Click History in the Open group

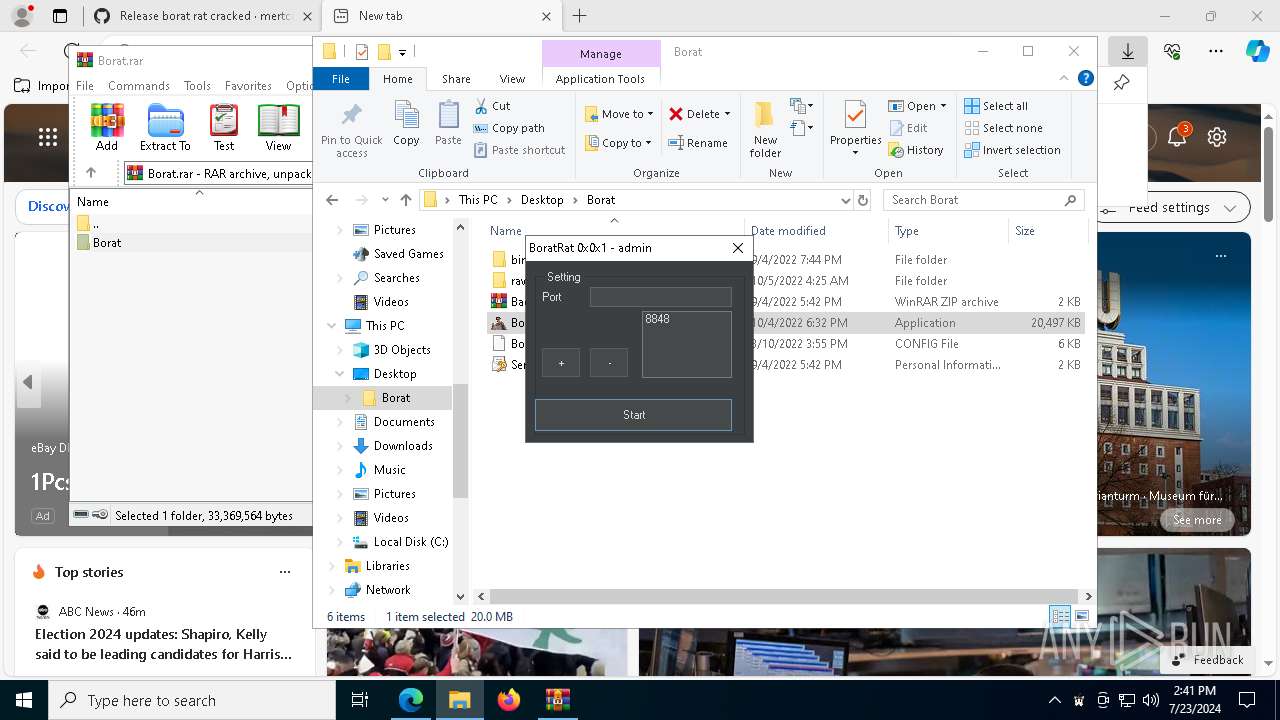pos(916,150)
